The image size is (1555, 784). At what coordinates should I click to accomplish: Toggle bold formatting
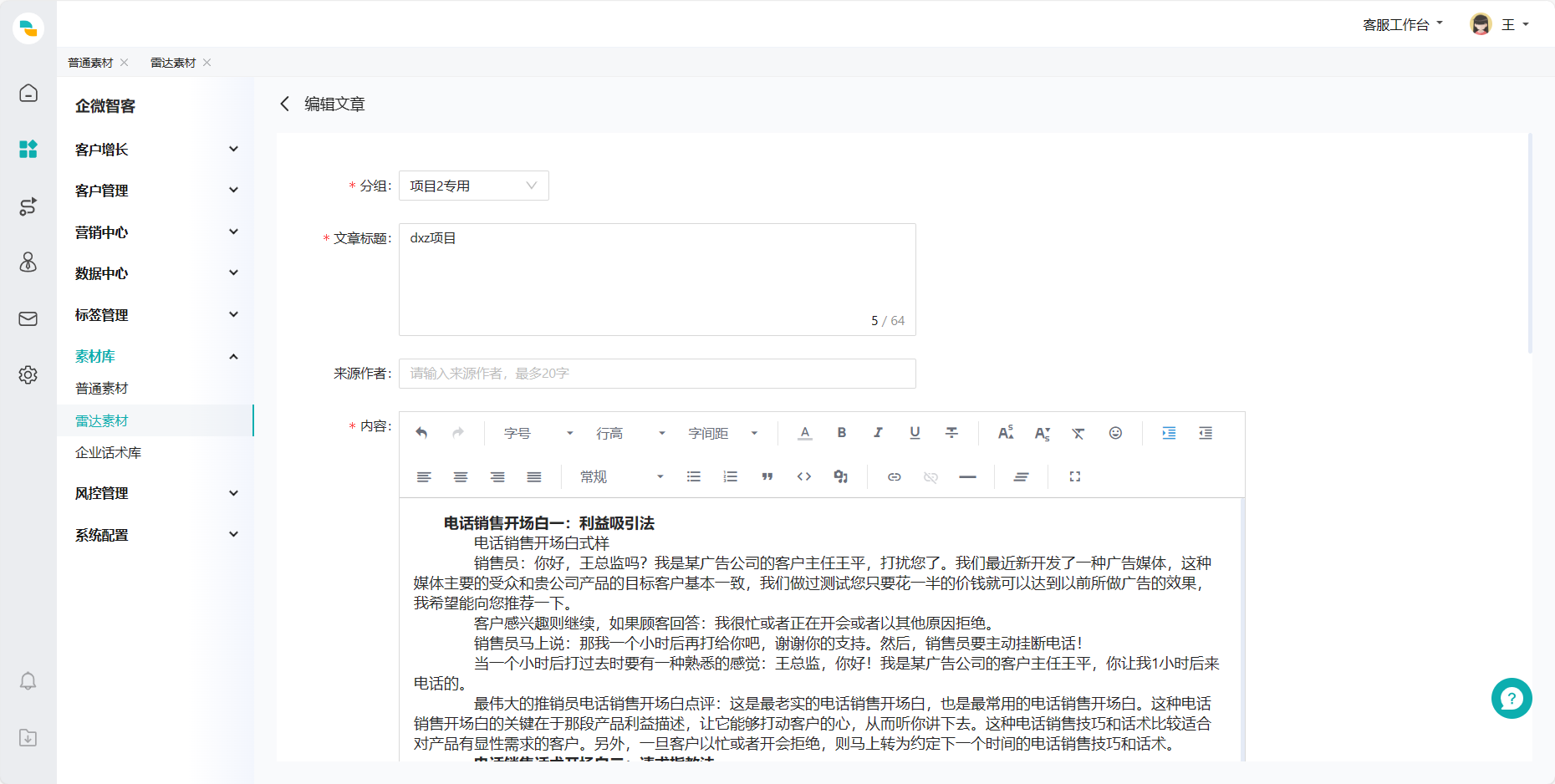pyautogui.click(x=842, y=433)
